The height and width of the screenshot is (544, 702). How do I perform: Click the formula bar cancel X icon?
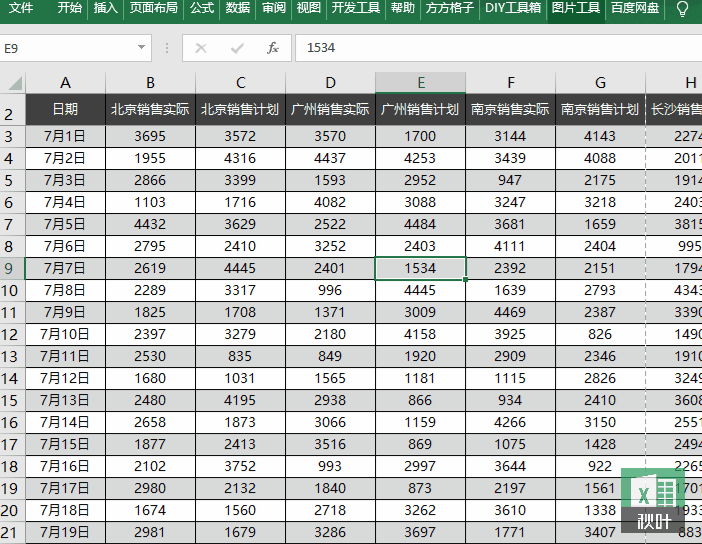[201, 48]
